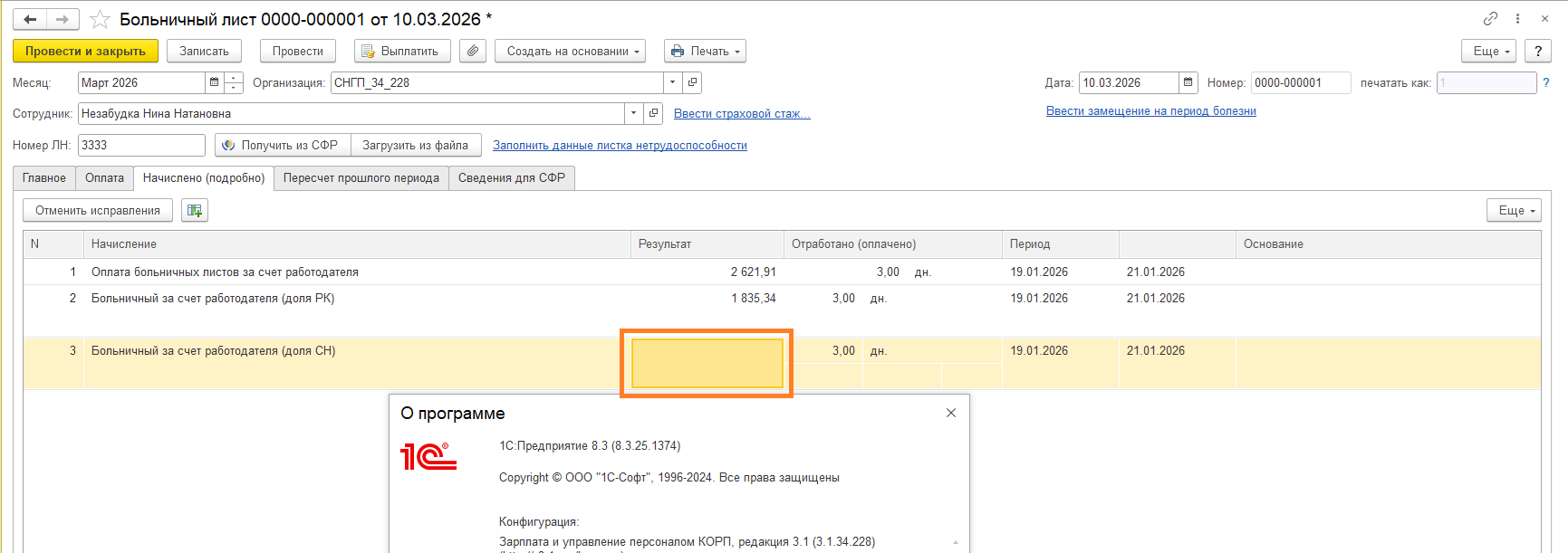Click into the Номер ЛН field
Viewport: 1568px width, 553px height.
pyautogui.click(x=141, y=145)
